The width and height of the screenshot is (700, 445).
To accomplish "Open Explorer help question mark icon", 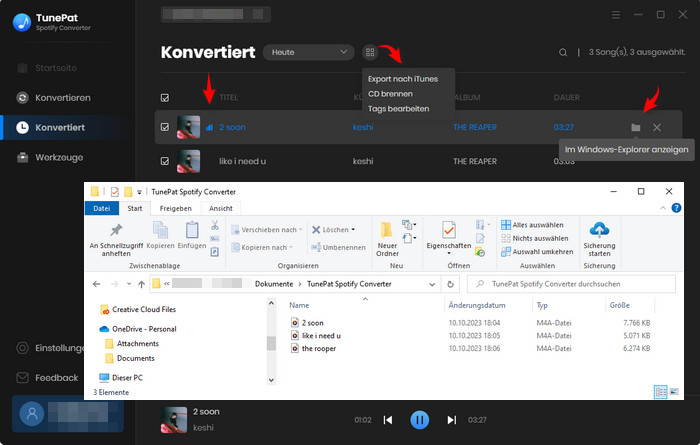I will coord(676,208).
